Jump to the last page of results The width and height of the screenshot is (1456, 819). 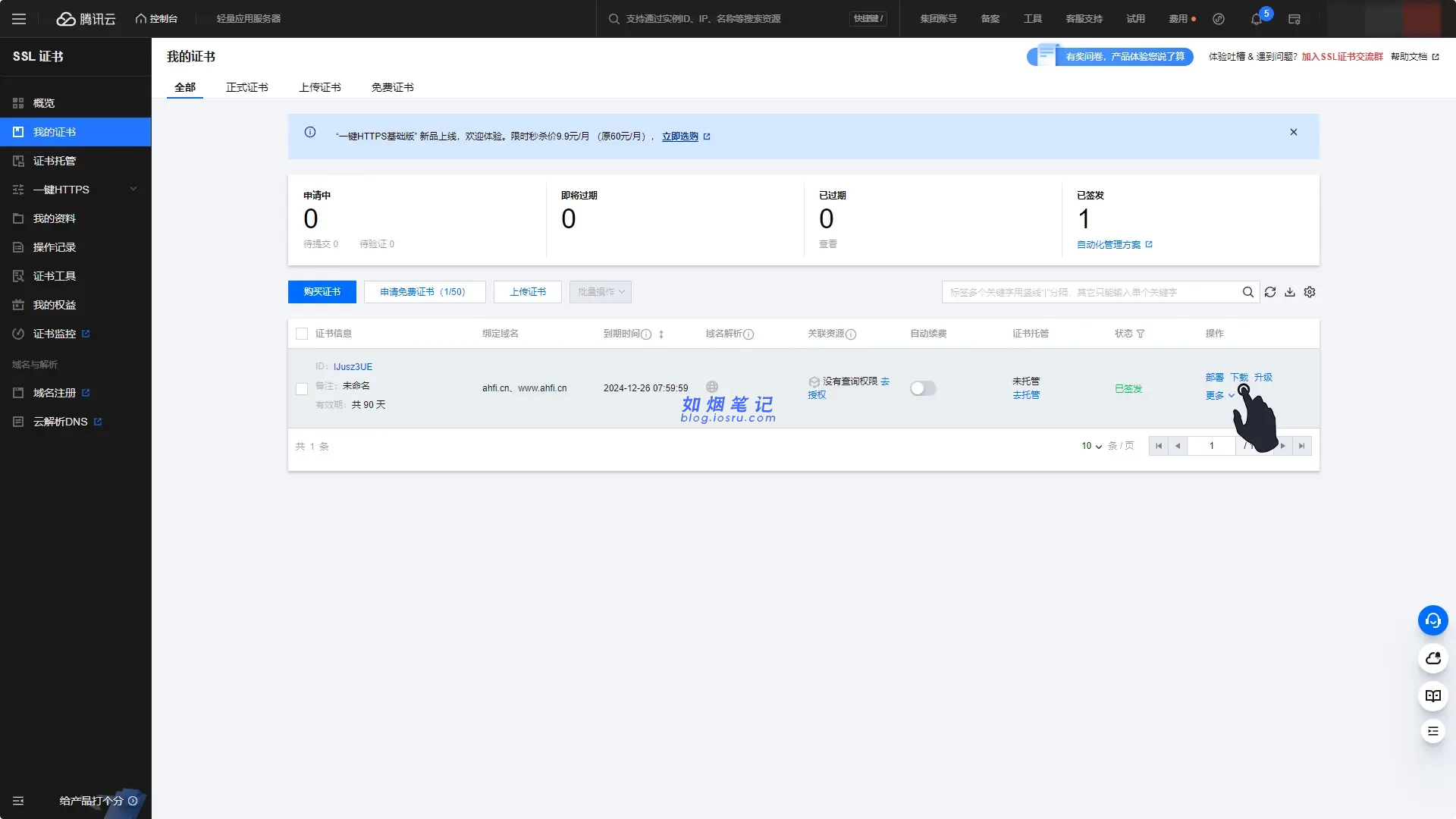pyautogui.click(x=1302, y=446)
